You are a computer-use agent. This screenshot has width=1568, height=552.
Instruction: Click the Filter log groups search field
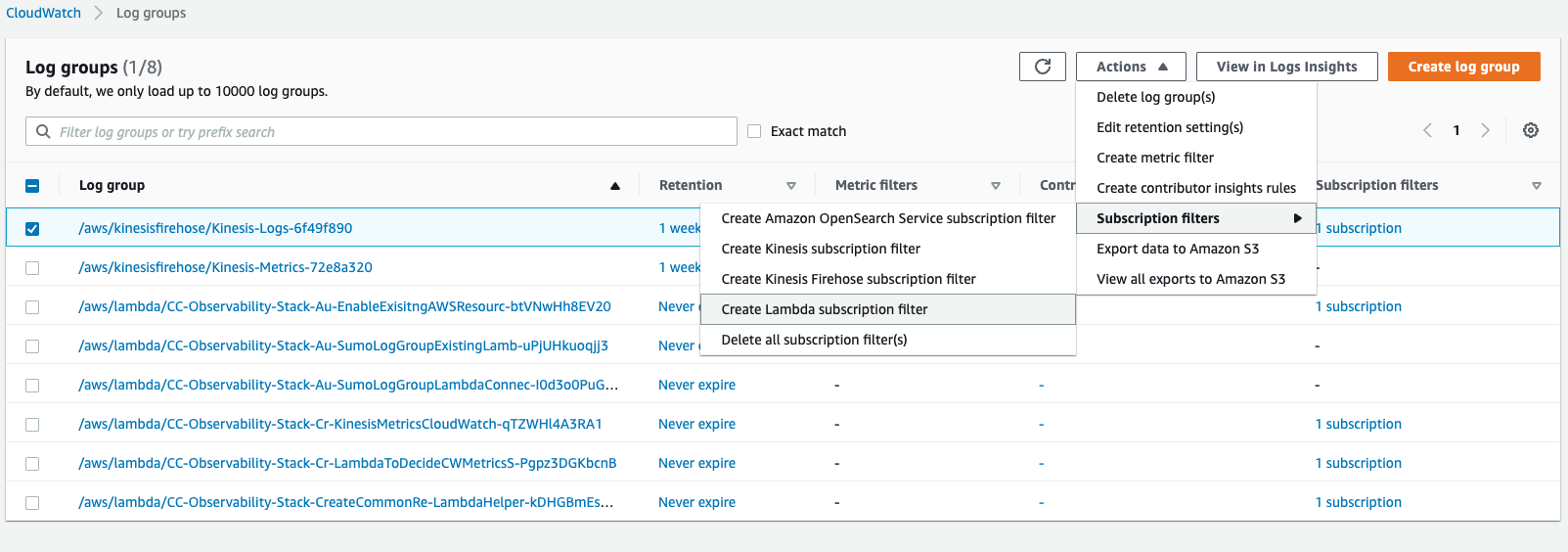(391, 131)
